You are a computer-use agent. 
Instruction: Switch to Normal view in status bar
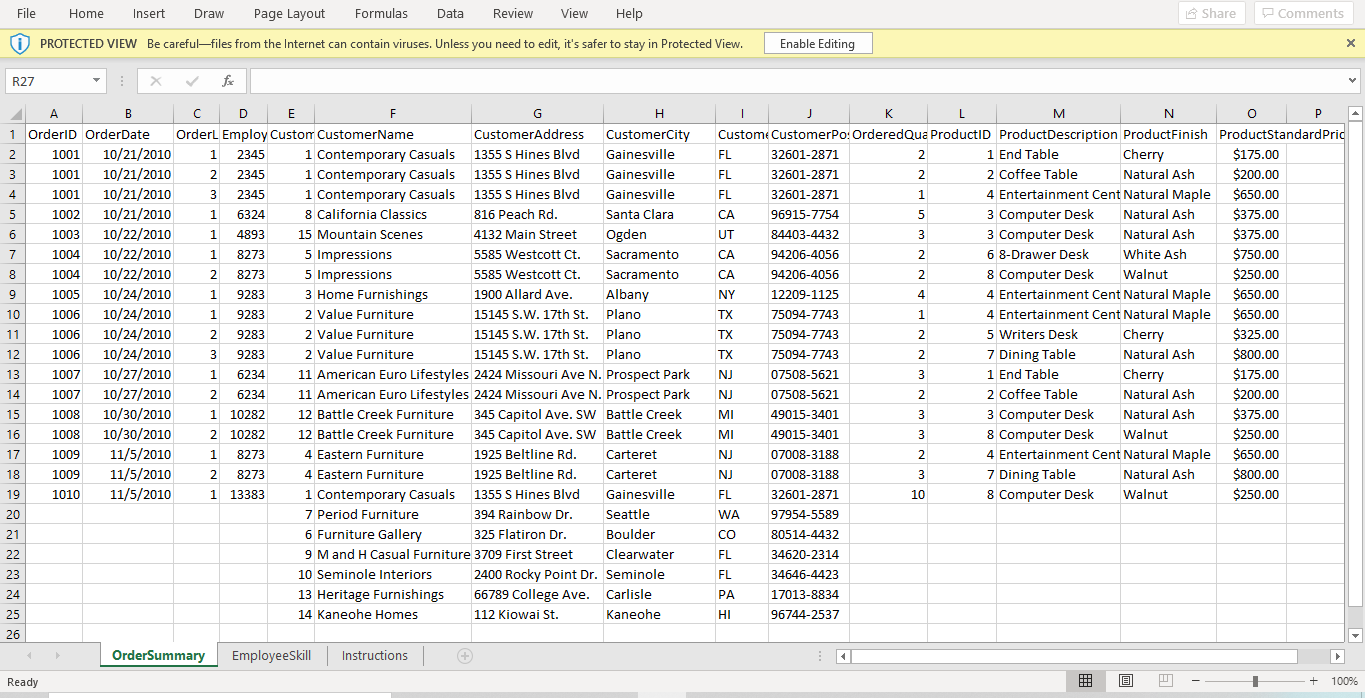click(1085, 681)
